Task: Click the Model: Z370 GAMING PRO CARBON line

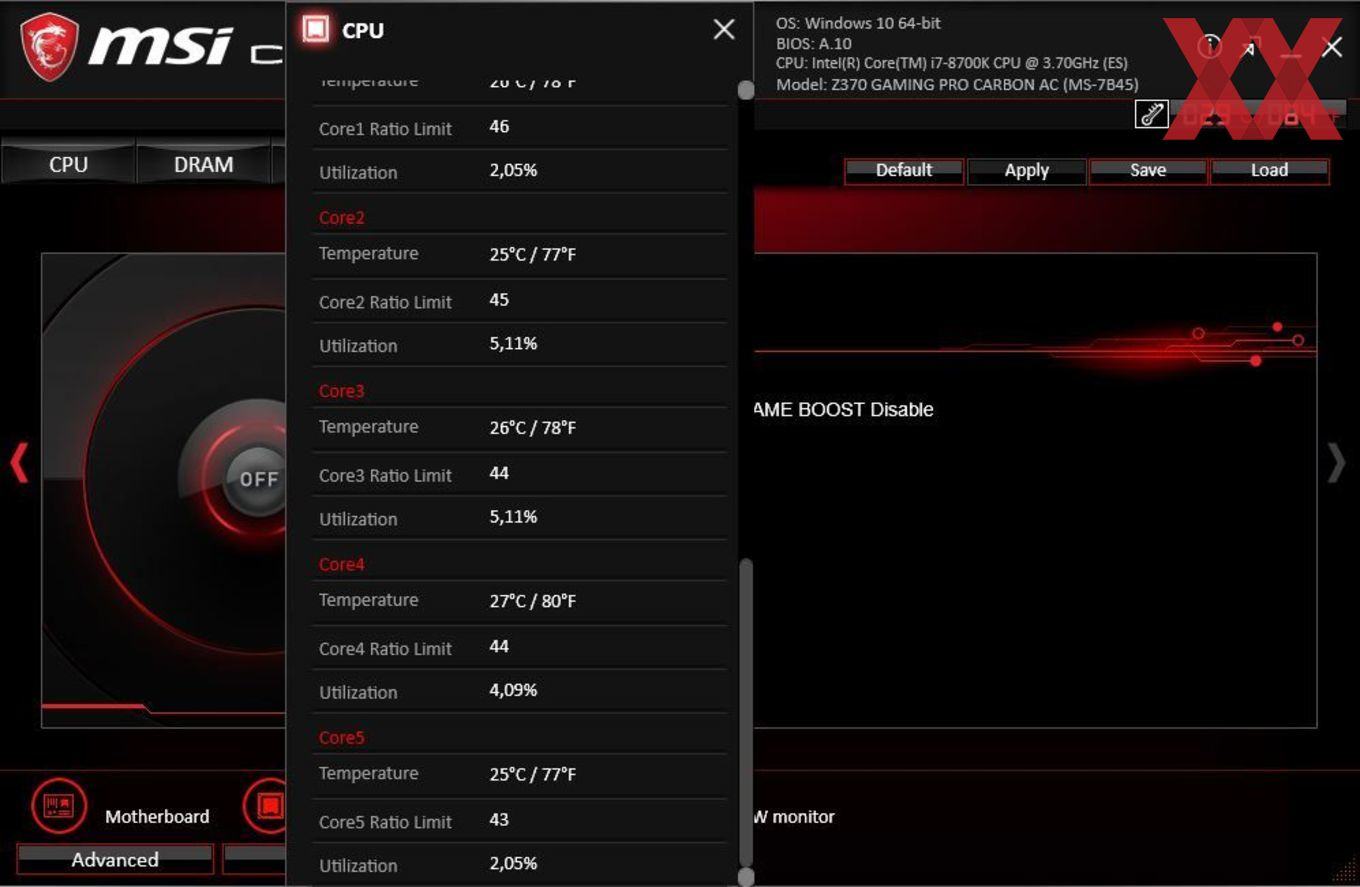Action: [957, 85]
